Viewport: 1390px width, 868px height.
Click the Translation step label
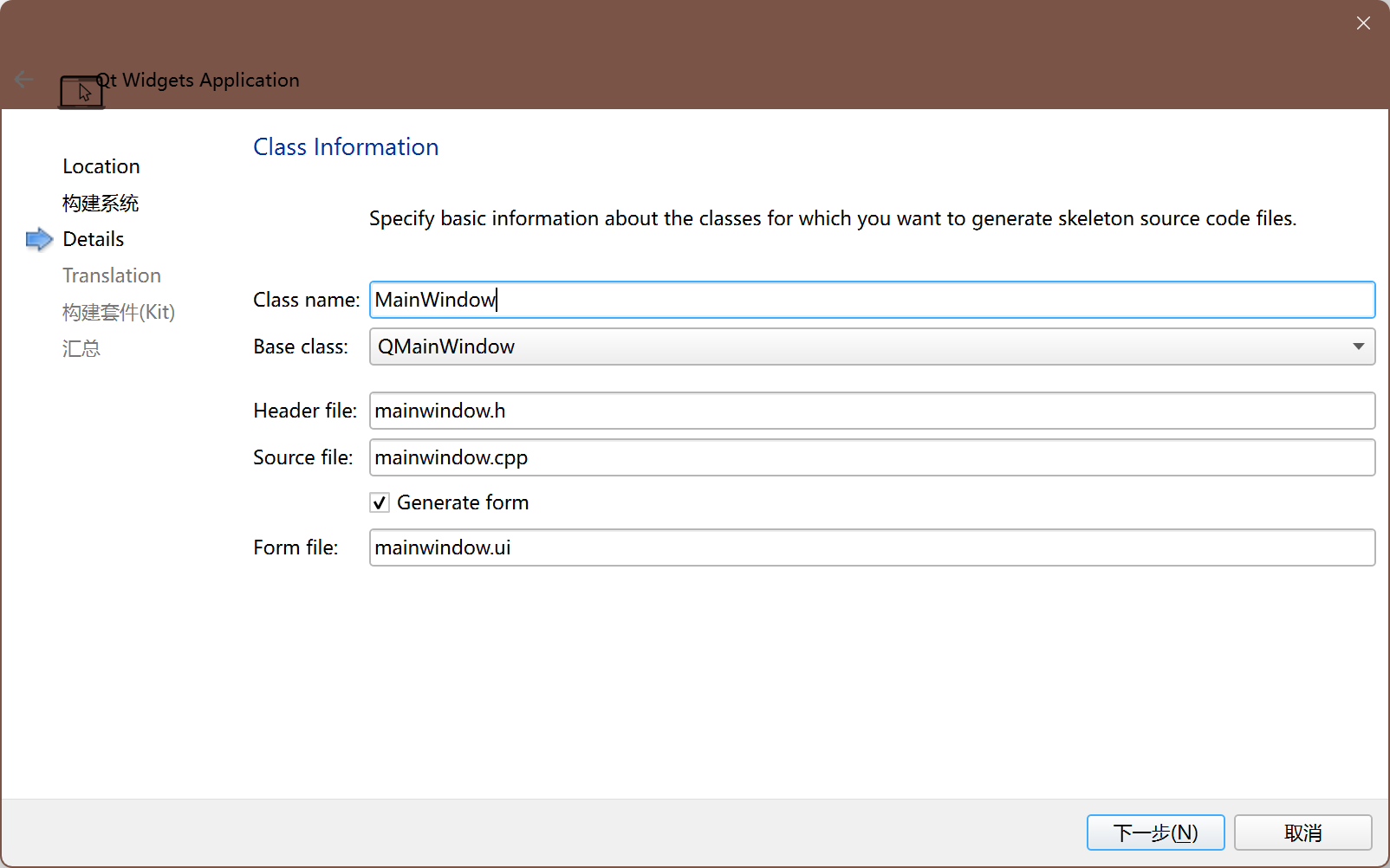coord(112,275)
